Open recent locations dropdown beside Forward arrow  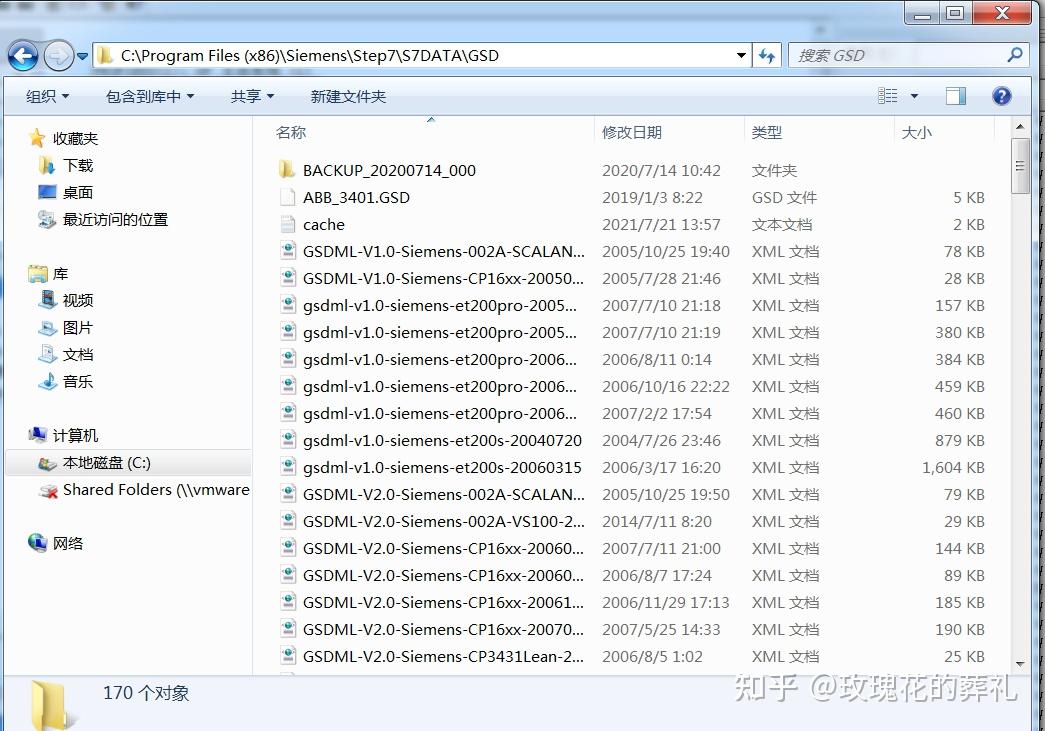(82, 57)
